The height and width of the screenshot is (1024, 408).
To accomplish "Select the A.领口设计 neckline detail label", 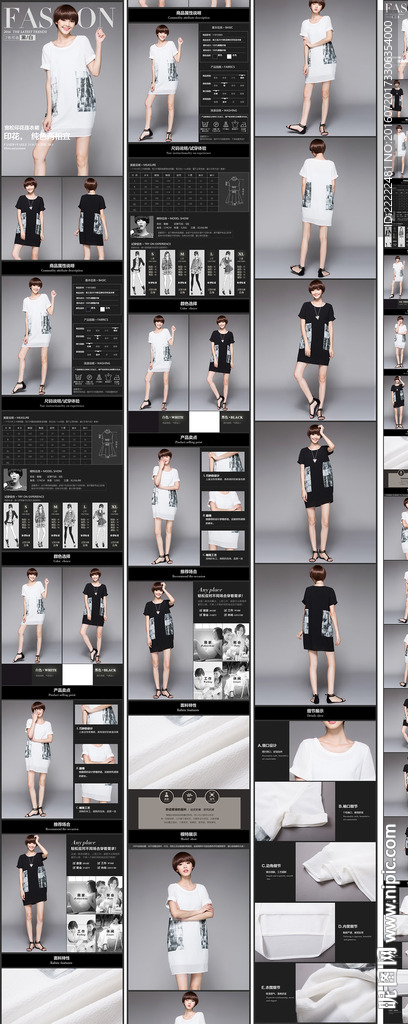I will pyautogui.click(x=269, y=744).
